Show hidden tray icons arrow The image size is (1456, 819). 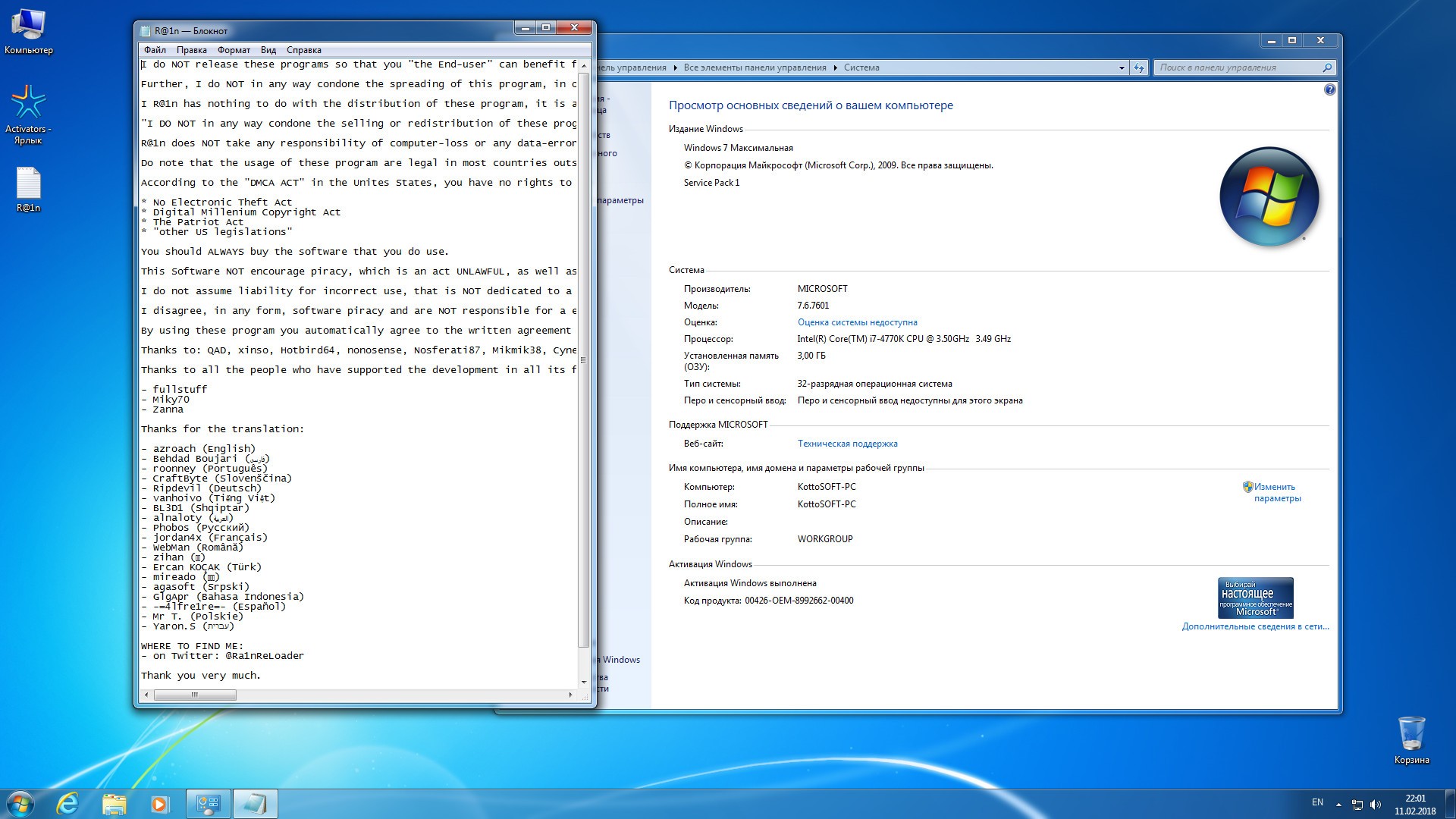pos(1338,805)
